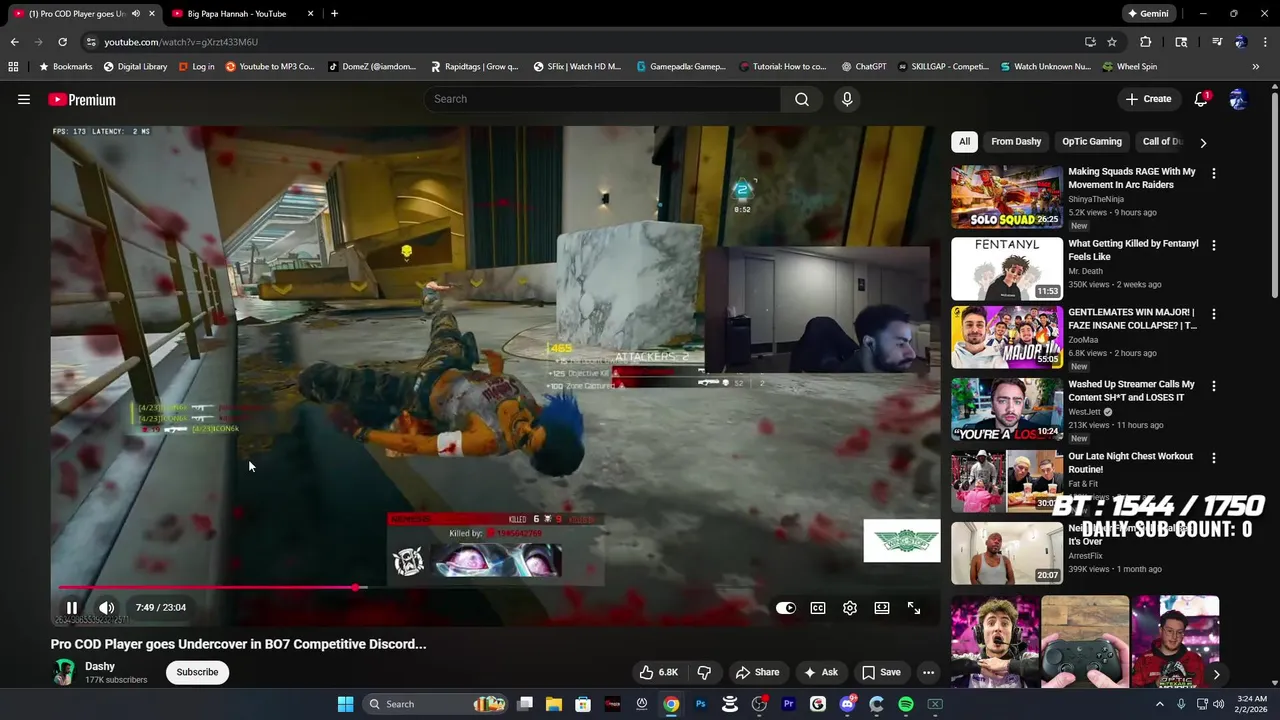The height and width of the screenshot is (720, 1280).
Task: Focus the YouTube search field
Action: (603, 99)
